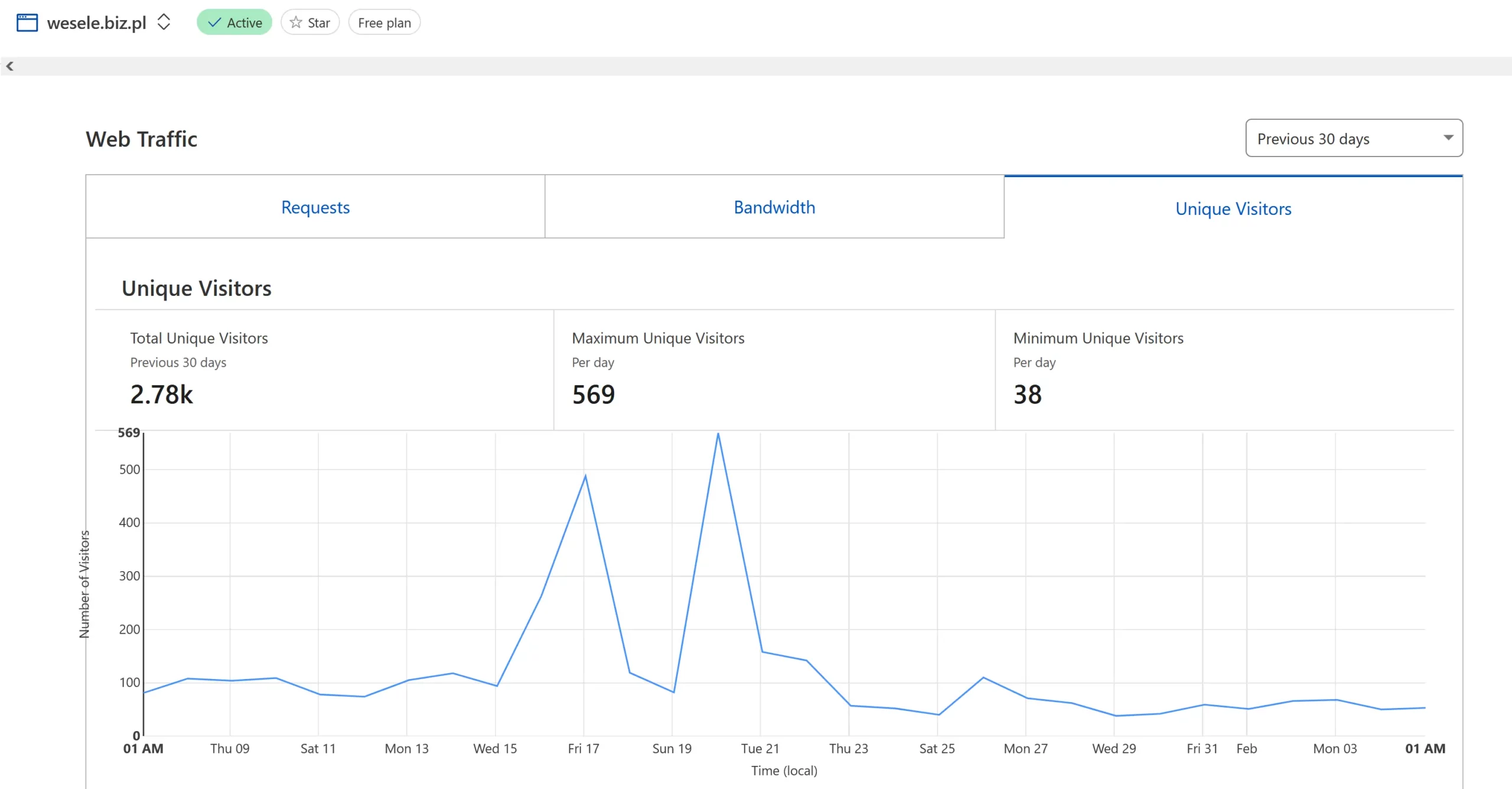The image size is (1512, 789).
Task: Switch to the Bandwidth tab
Action: [774, 207]
